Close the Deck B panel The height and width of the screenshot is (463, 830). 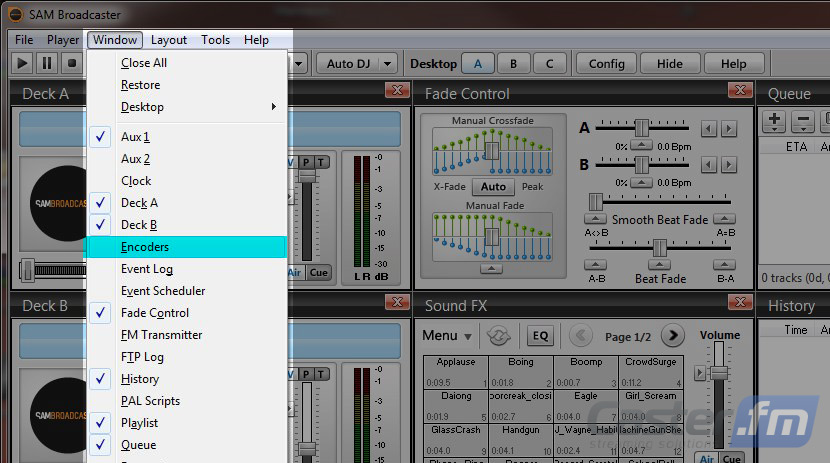pyautogui.click(x=397, y=302)
